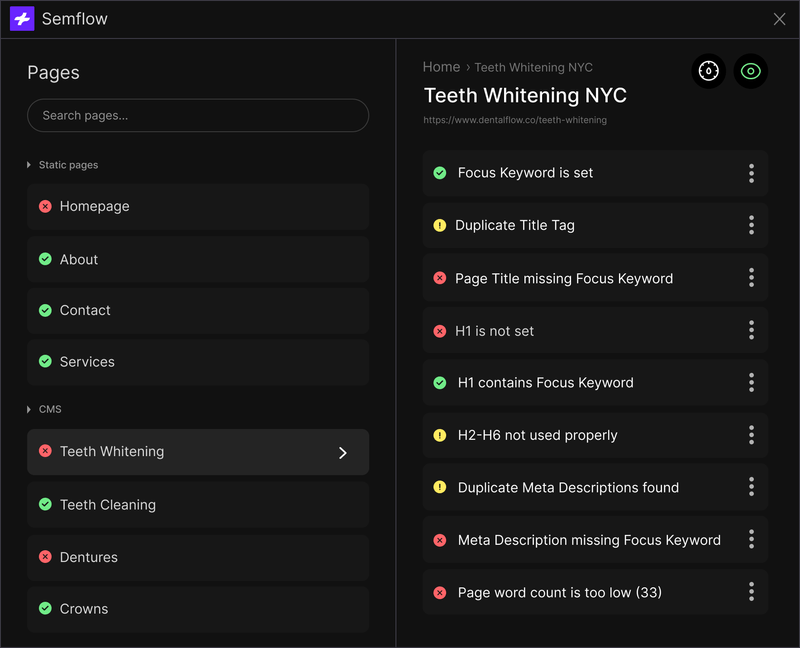Click the green success icon on Focus Keyword is set

click(x=440, y=173)
